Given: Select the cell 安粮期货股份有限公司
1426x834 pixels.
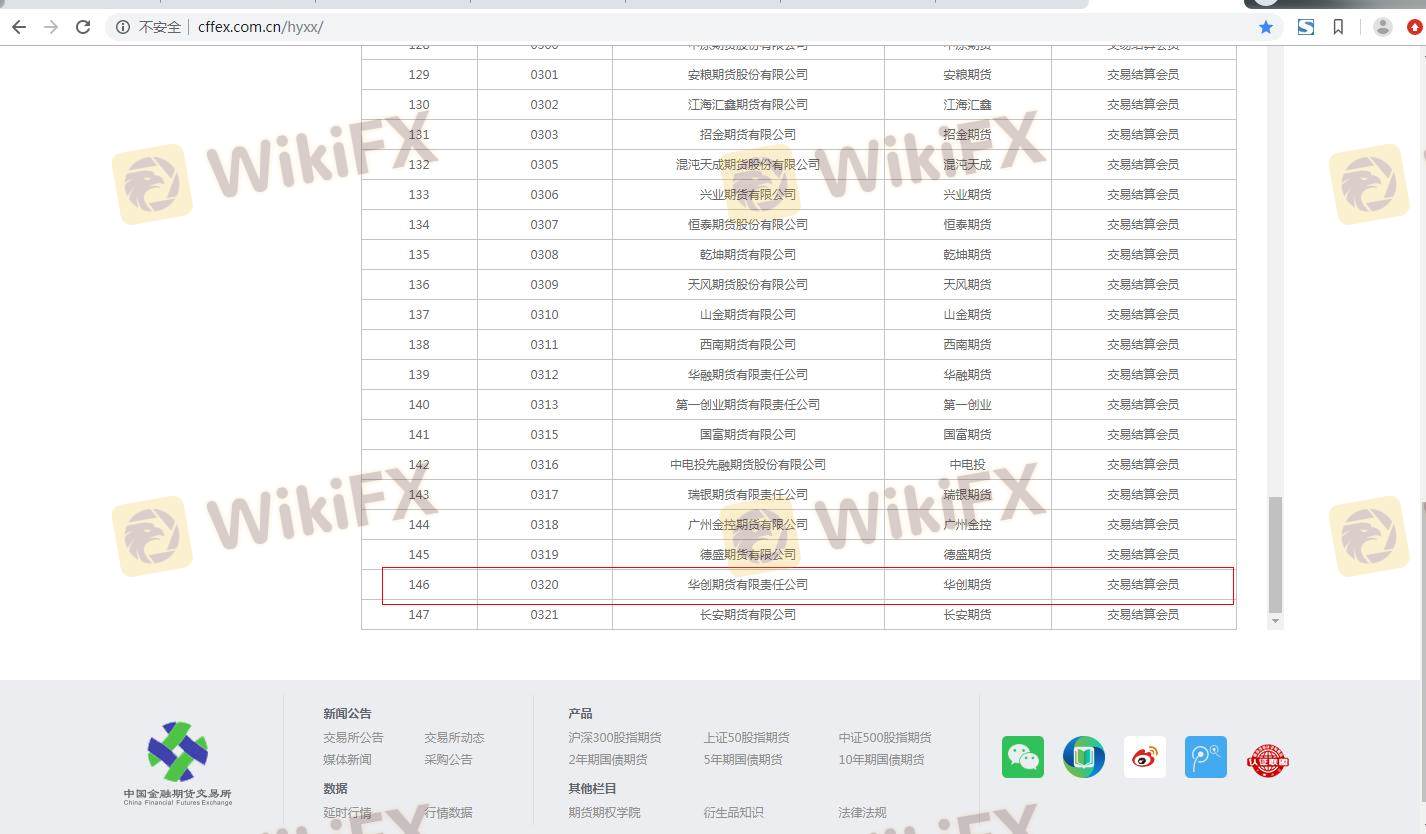Looking at the screenshot, I should [748, 74].
